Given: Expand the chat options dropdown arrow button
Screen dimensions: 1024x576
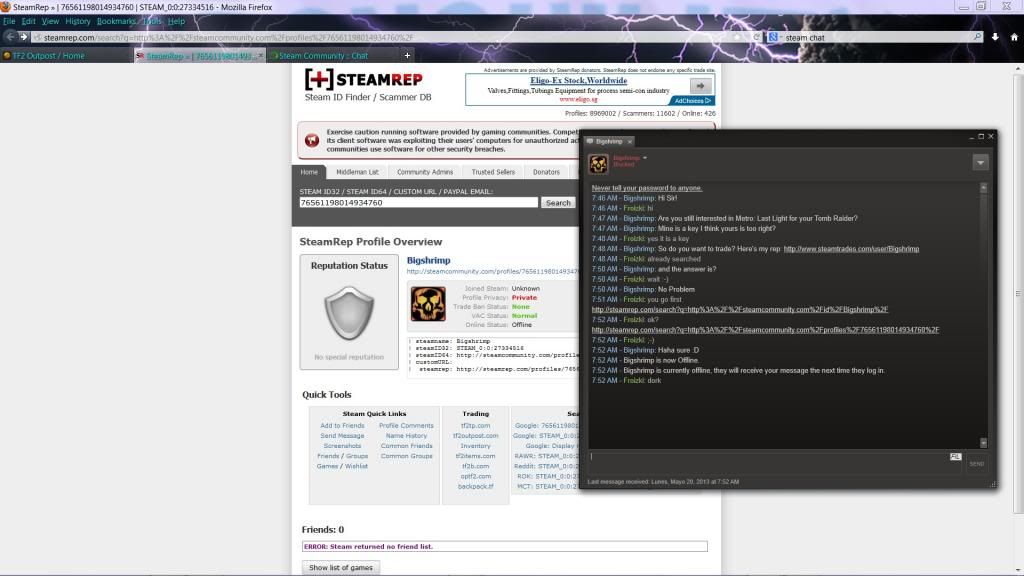Looking at the screenshot, I should [980, 163].
